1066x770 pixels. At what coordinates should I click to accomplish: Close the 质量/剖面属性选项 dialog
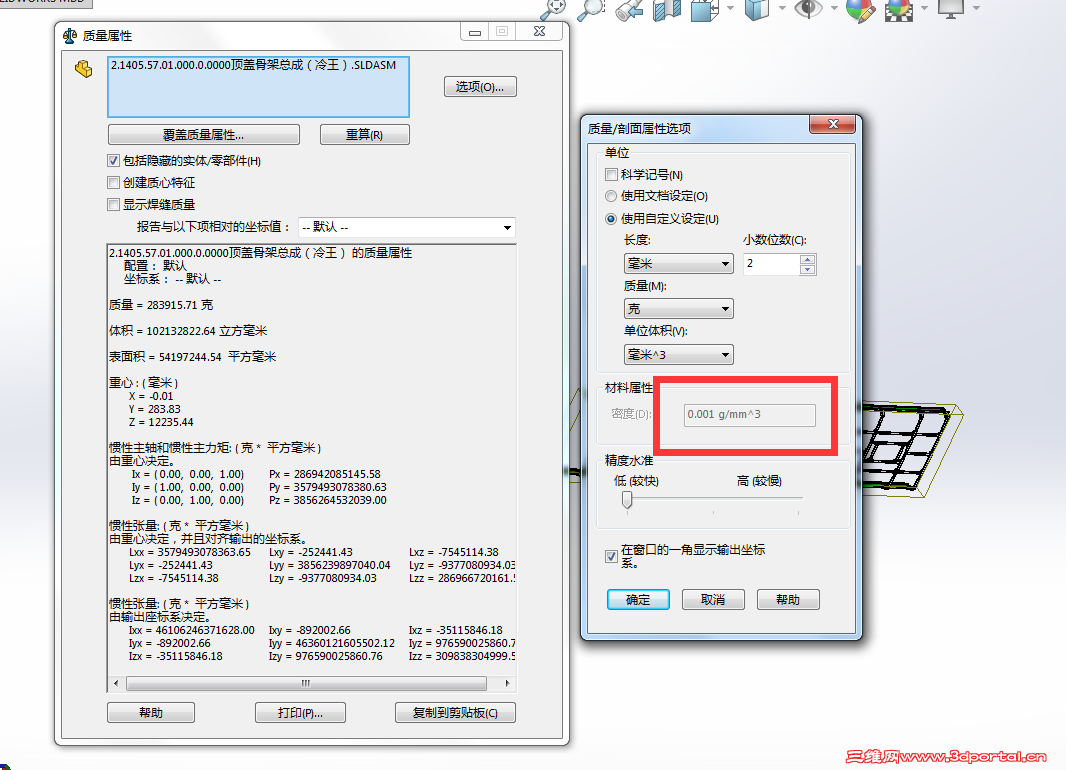(833, 124)
